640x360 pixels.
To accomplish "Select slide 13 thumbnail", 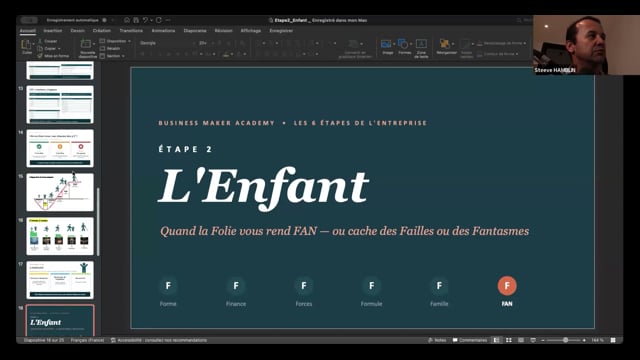I will (x=60, y=104).
